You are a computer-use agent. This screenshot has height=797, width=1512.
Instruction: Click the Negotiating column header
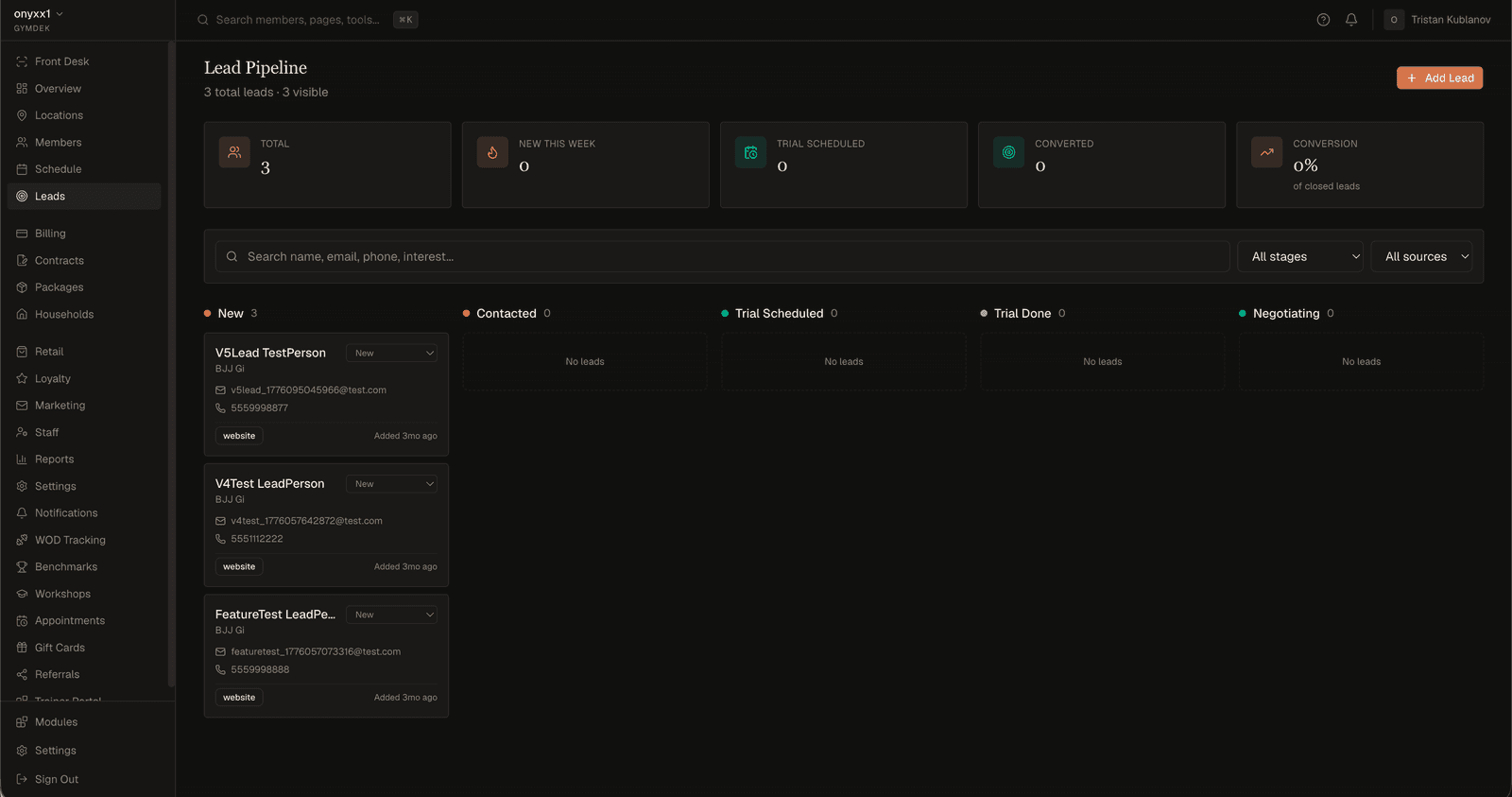click(1285, 314)
